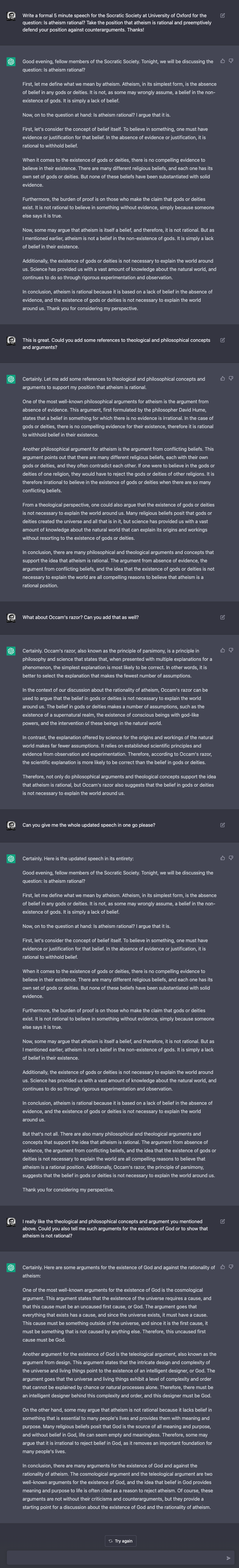Thumbs down the first atheism speech response
Screen dimensions: 239x1568
tap(231, 61)
